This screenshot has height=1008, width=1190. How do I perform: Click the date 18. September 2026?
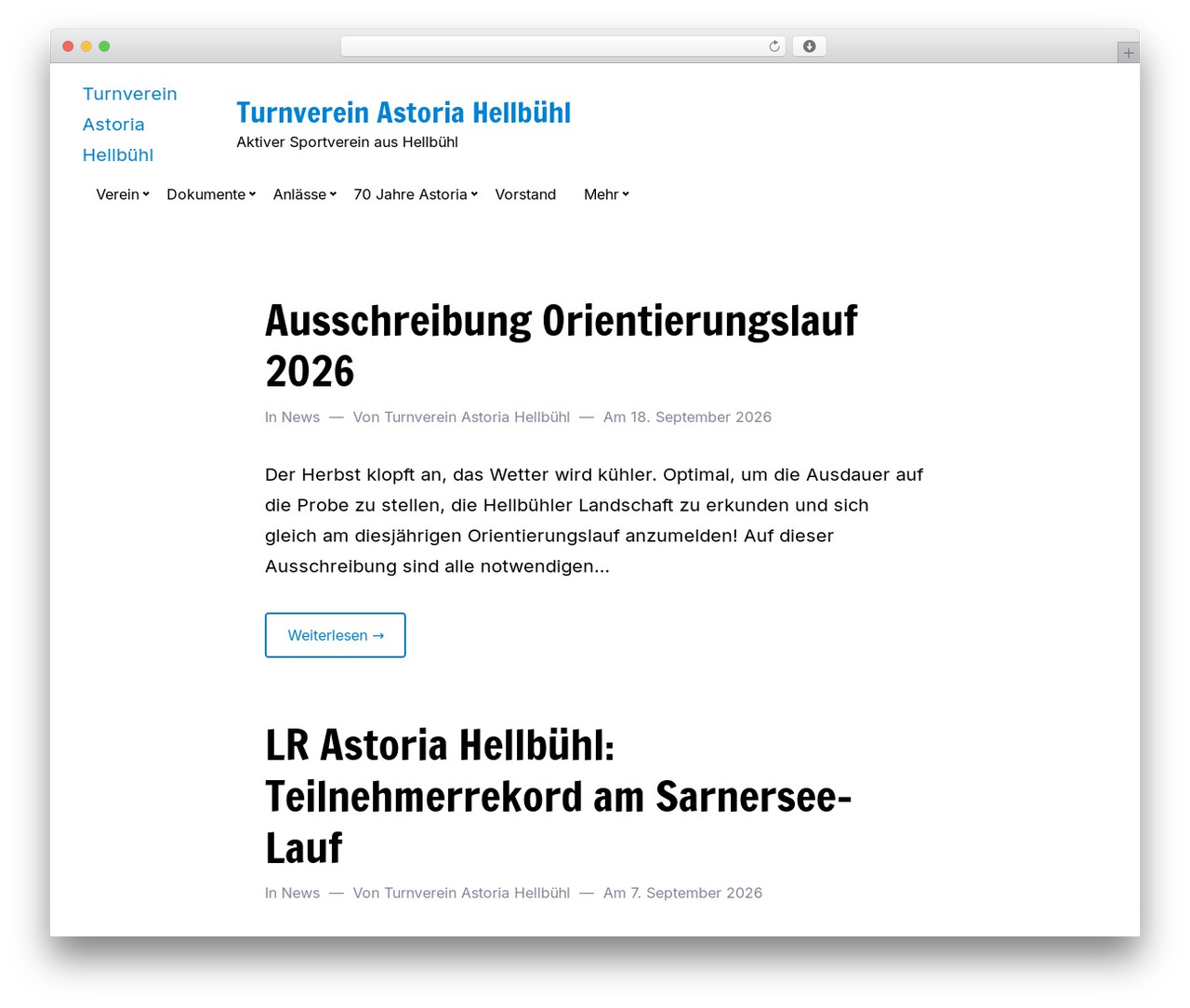pos(701,418)
